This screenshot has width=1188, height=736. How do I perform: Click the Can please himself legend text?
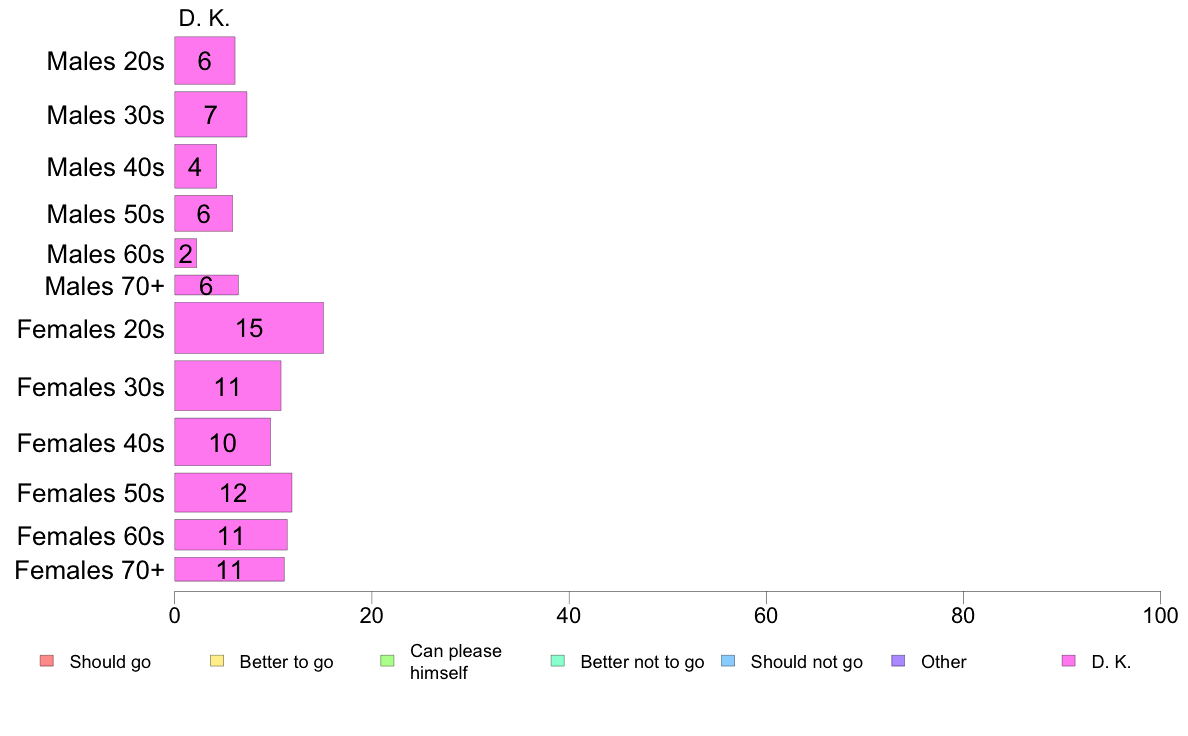tap(455, 662)
